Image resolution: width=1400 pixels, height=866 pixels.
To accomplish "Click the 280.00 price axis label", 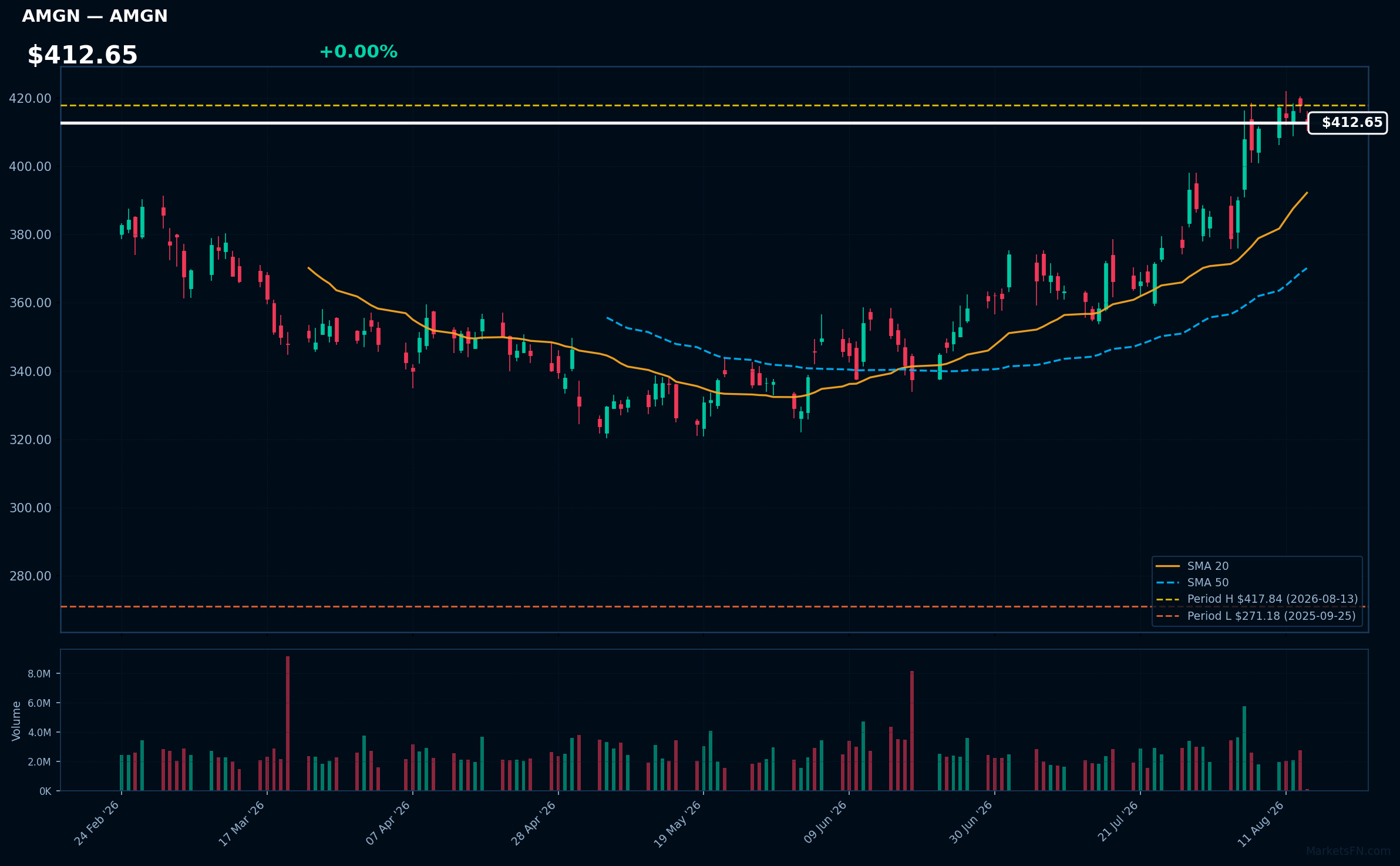I will point(30,576).
